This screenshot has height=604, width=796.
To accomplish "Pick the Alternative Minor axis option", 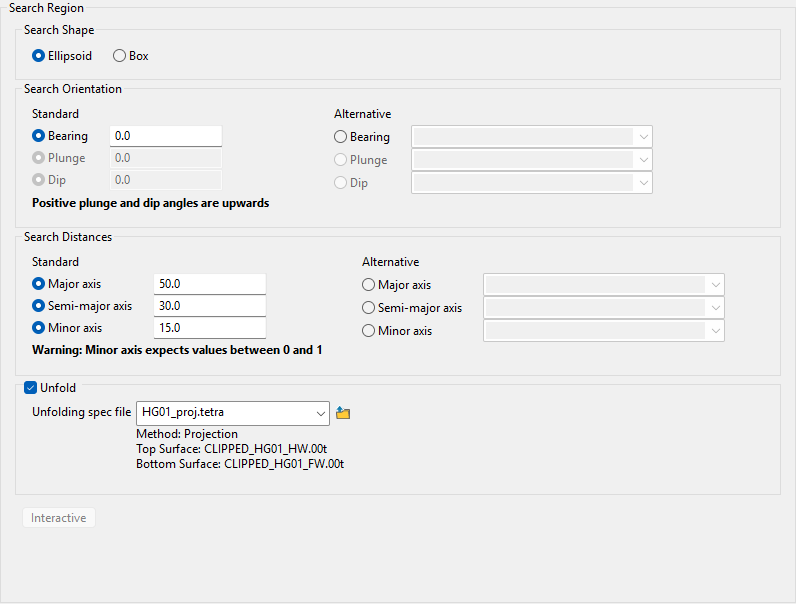I will click(x=369, y=331).
